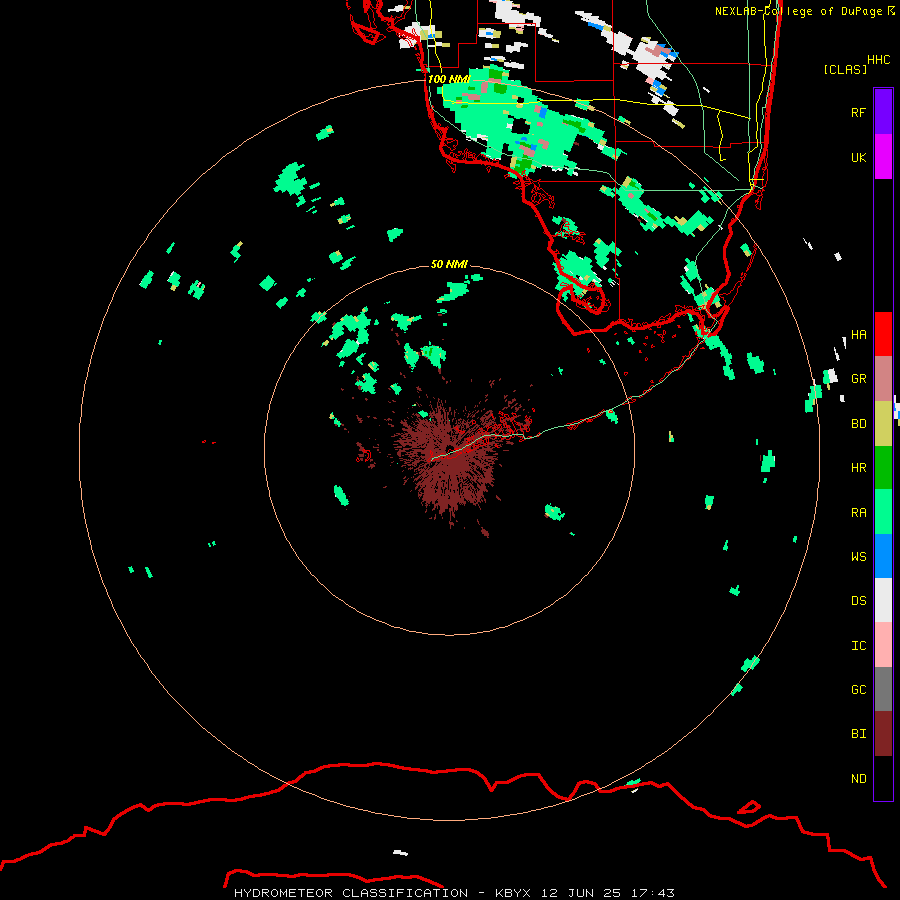Select the WS legend label
The width and height of the screenshot is (900, 900).
(x=858, y=557)
